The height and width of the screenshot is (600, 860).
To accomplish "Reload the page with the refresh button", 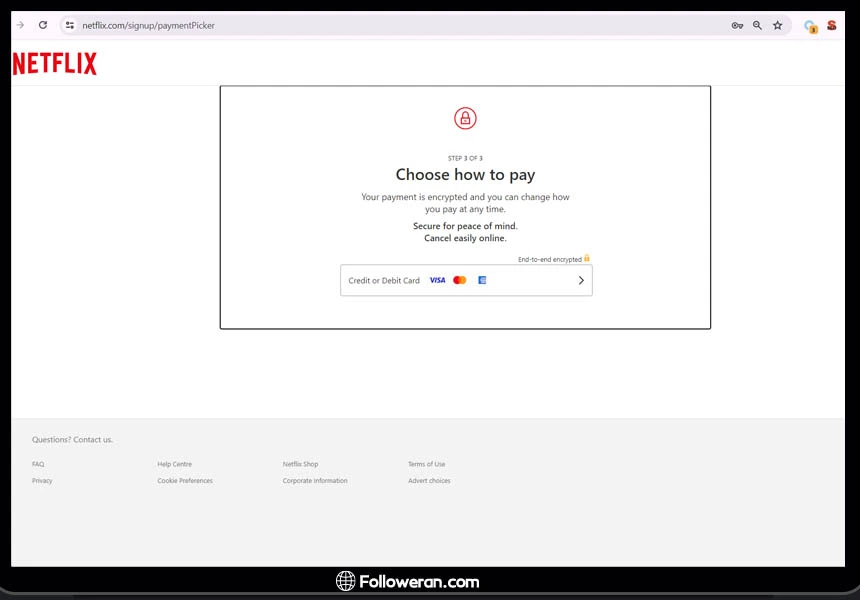I will [43, 25].
